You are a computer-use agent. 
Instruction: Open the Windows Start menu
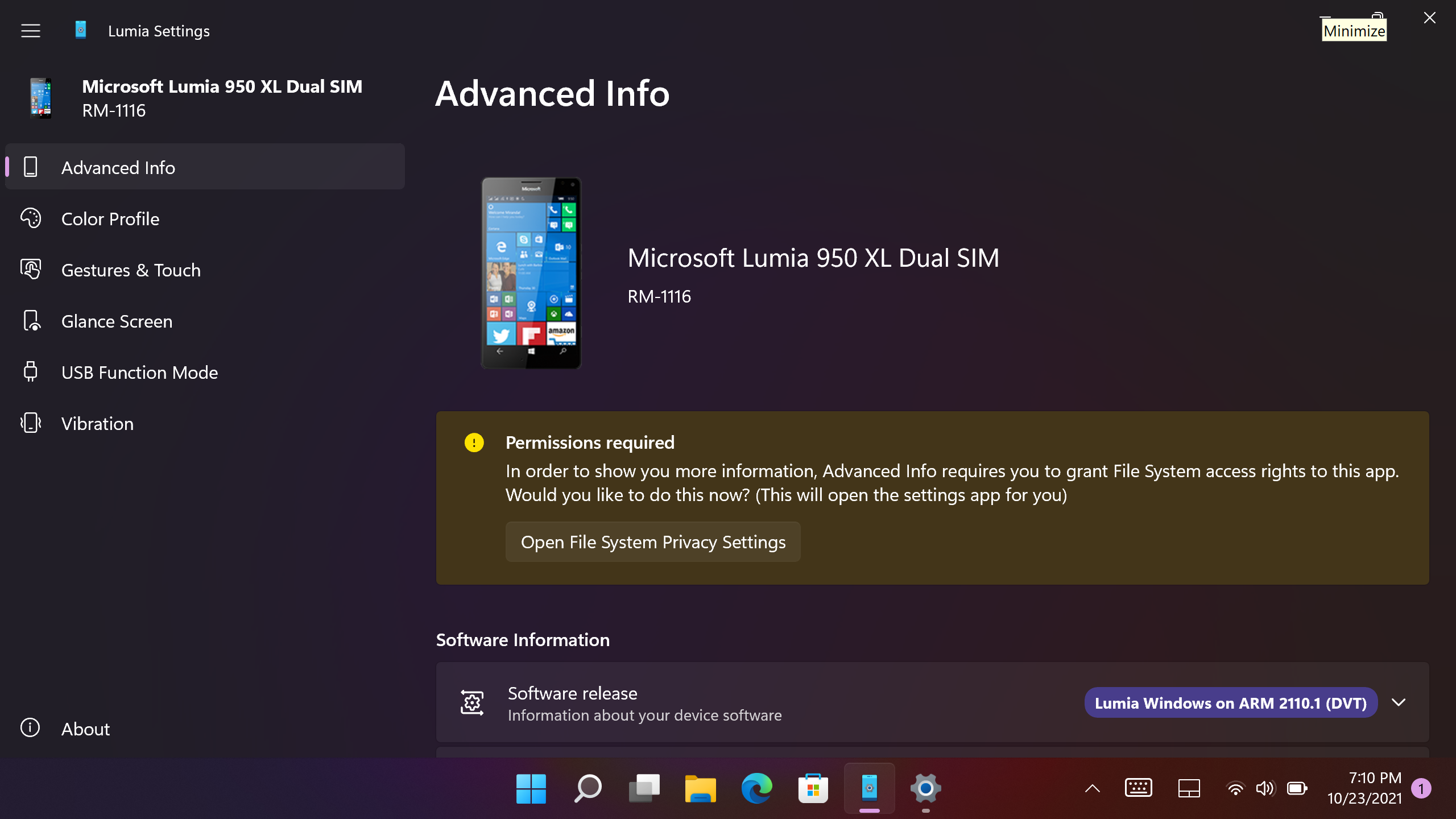point(531,789)
